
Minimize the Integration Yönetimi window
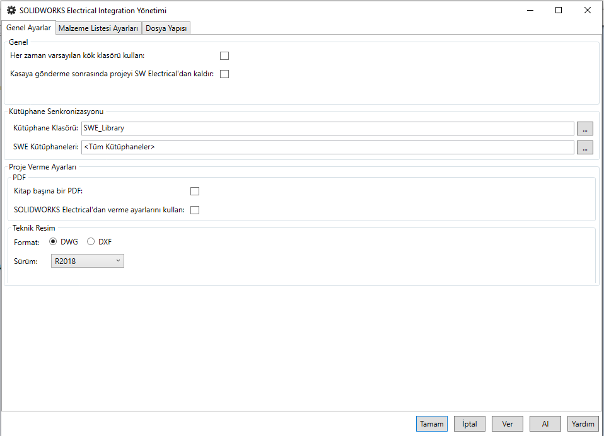(530, 10)
